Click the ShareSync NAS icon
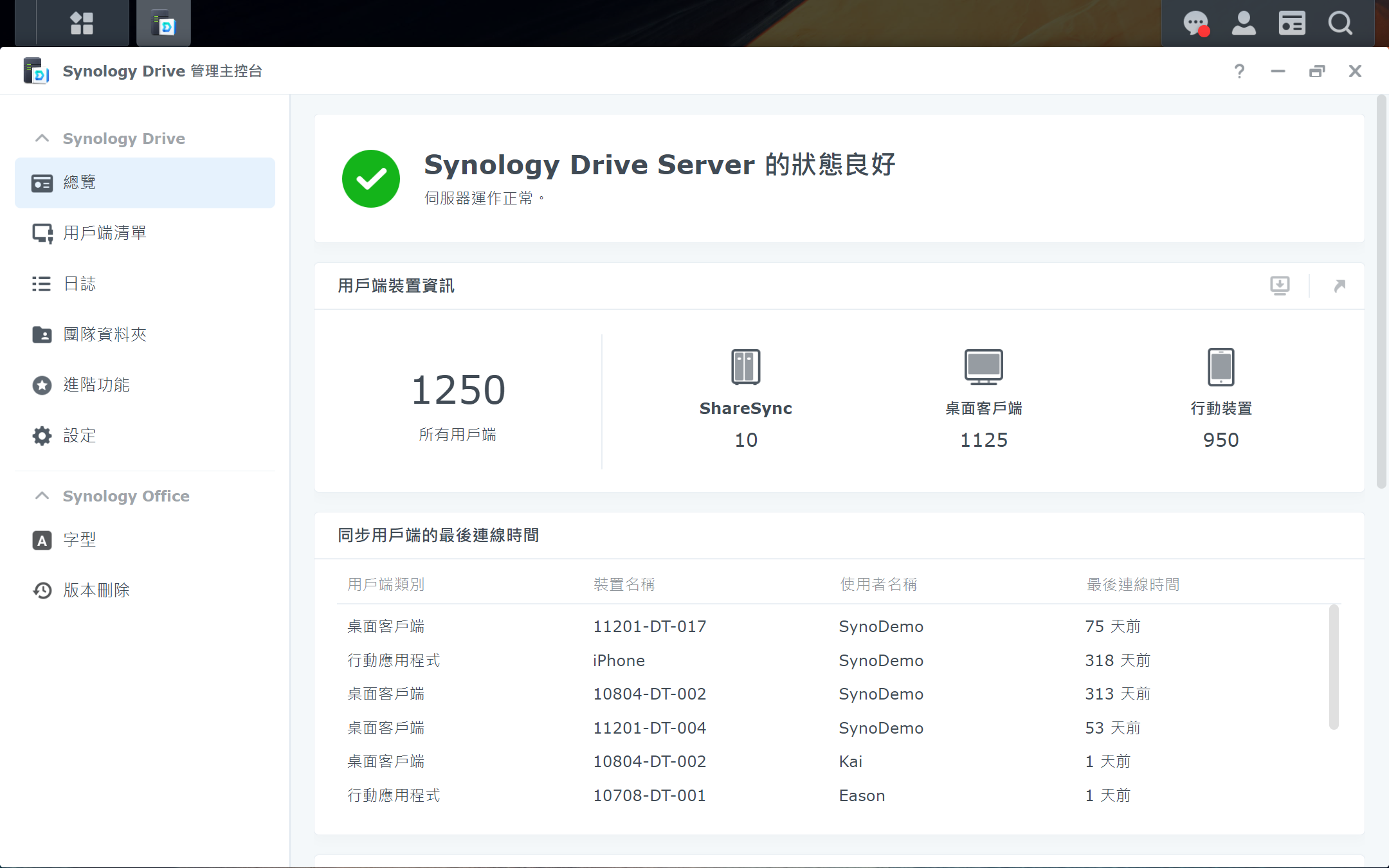The image size is (1389, 868). tap(746, 366)
